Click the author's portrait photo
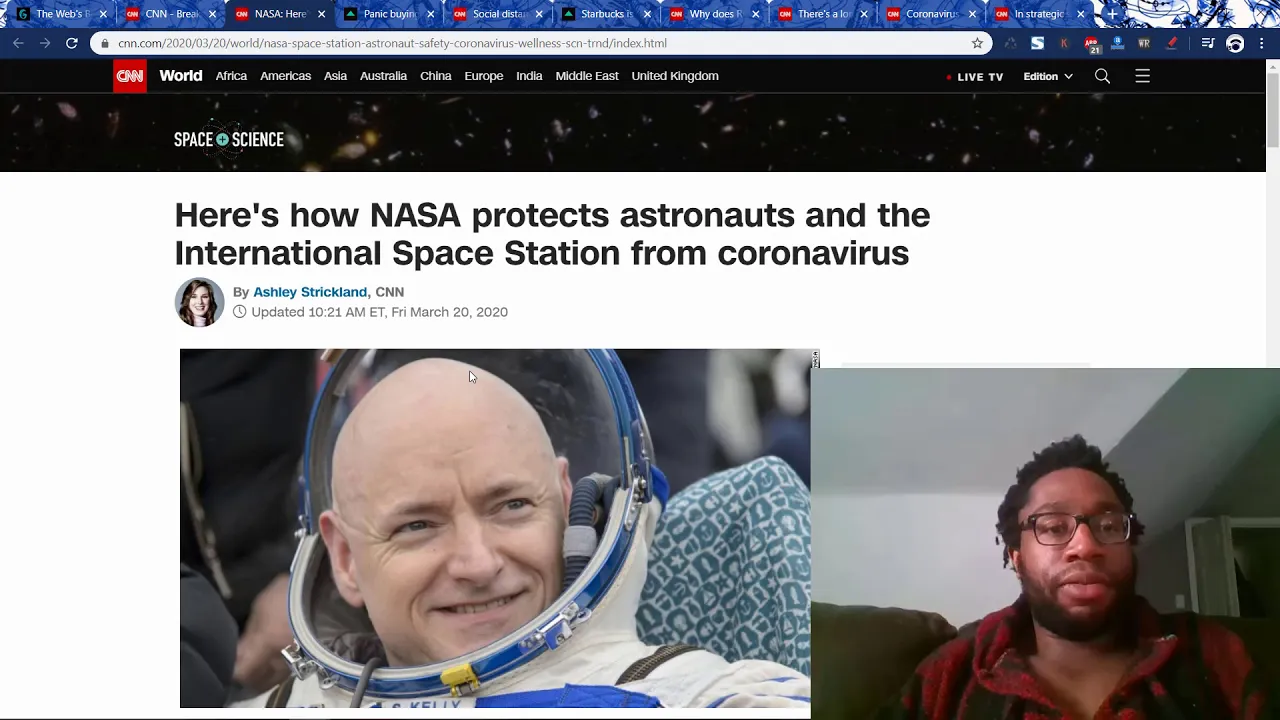 [x=199, y=302]
